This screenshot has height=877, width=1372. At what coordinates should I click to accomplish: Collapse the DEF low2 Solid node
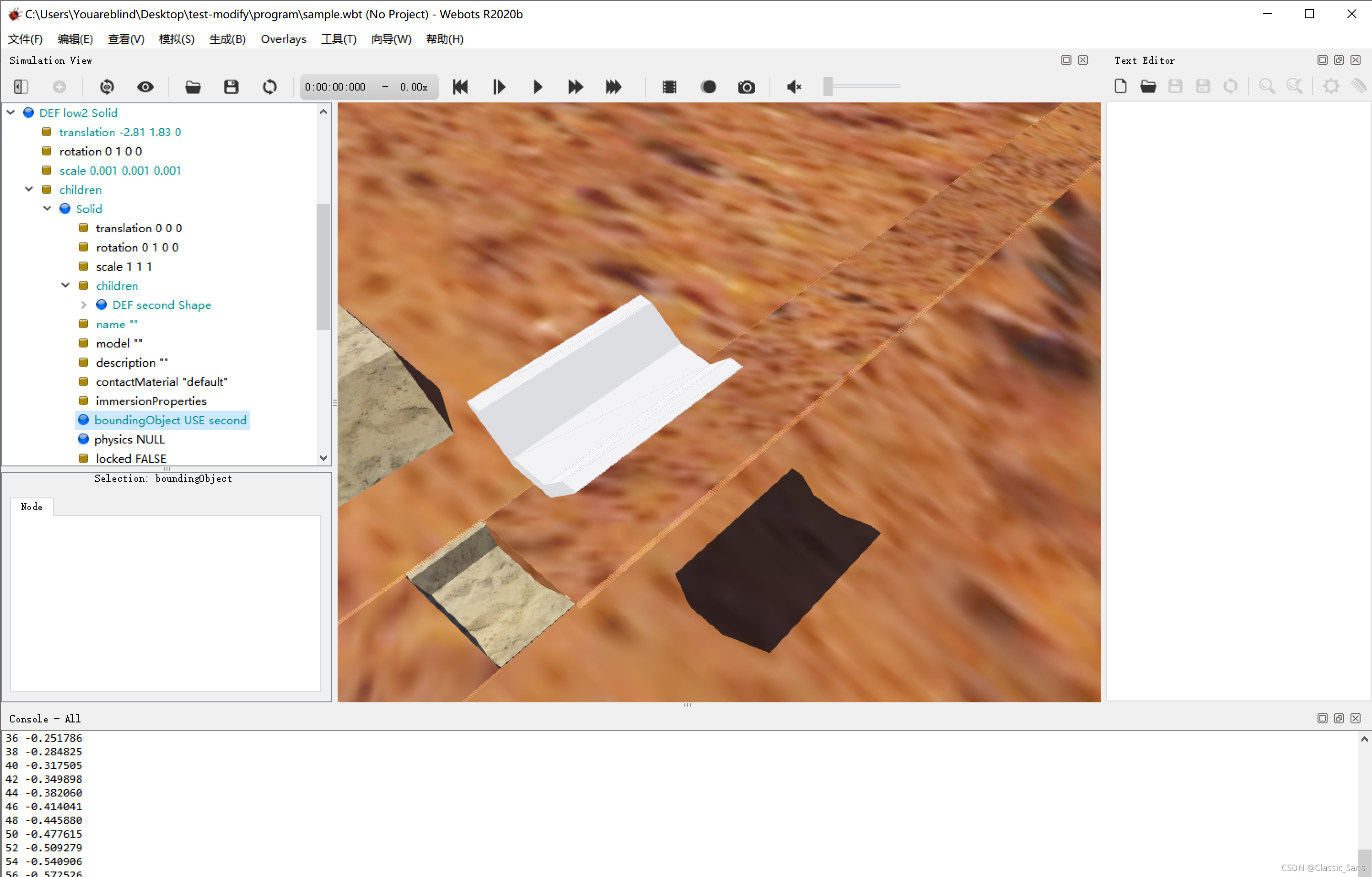pos(10,112)
